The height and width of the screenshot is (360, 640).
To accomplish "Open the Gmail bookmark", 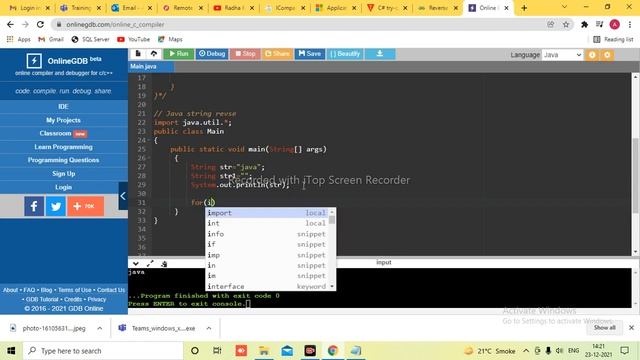I will click(51, 39).
